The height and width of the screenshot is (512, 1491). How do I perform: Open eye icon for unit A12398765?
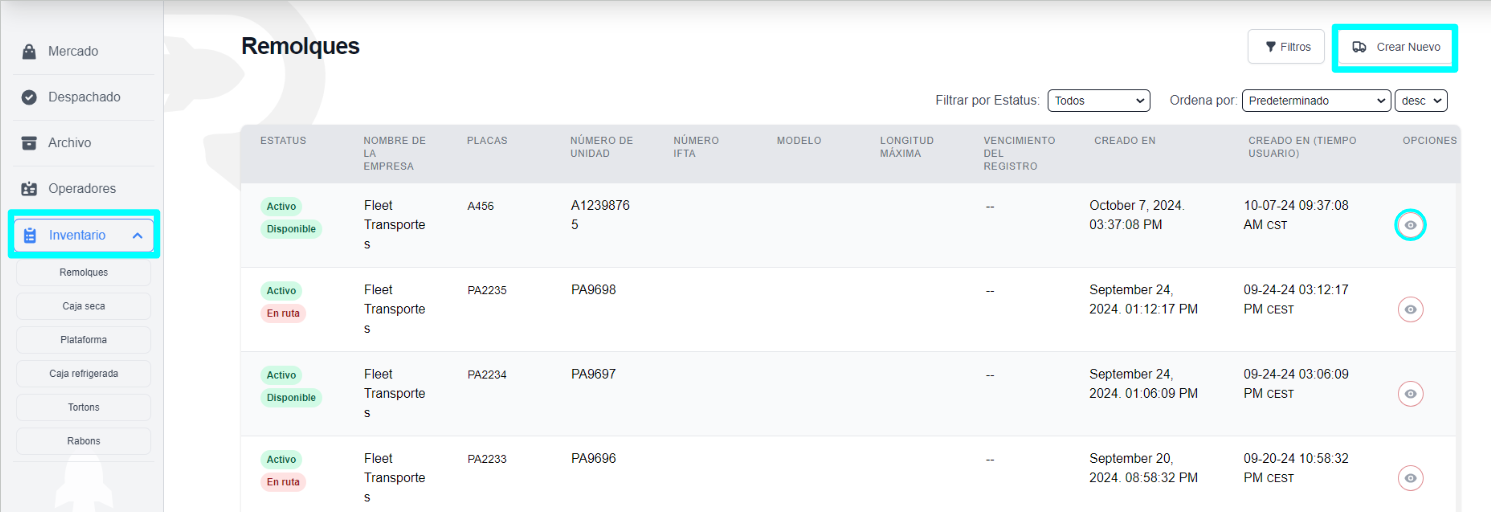(x=1410, y=226)
